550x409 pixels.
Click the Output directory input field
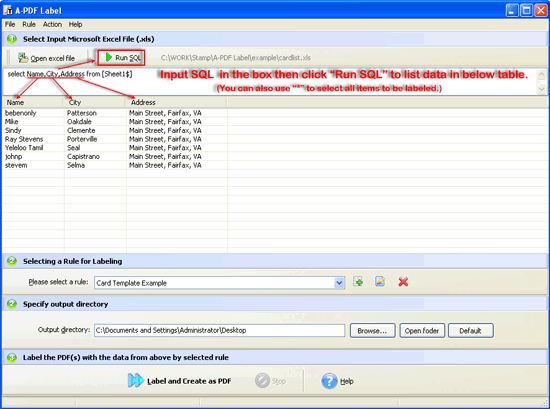click(220, 330)
